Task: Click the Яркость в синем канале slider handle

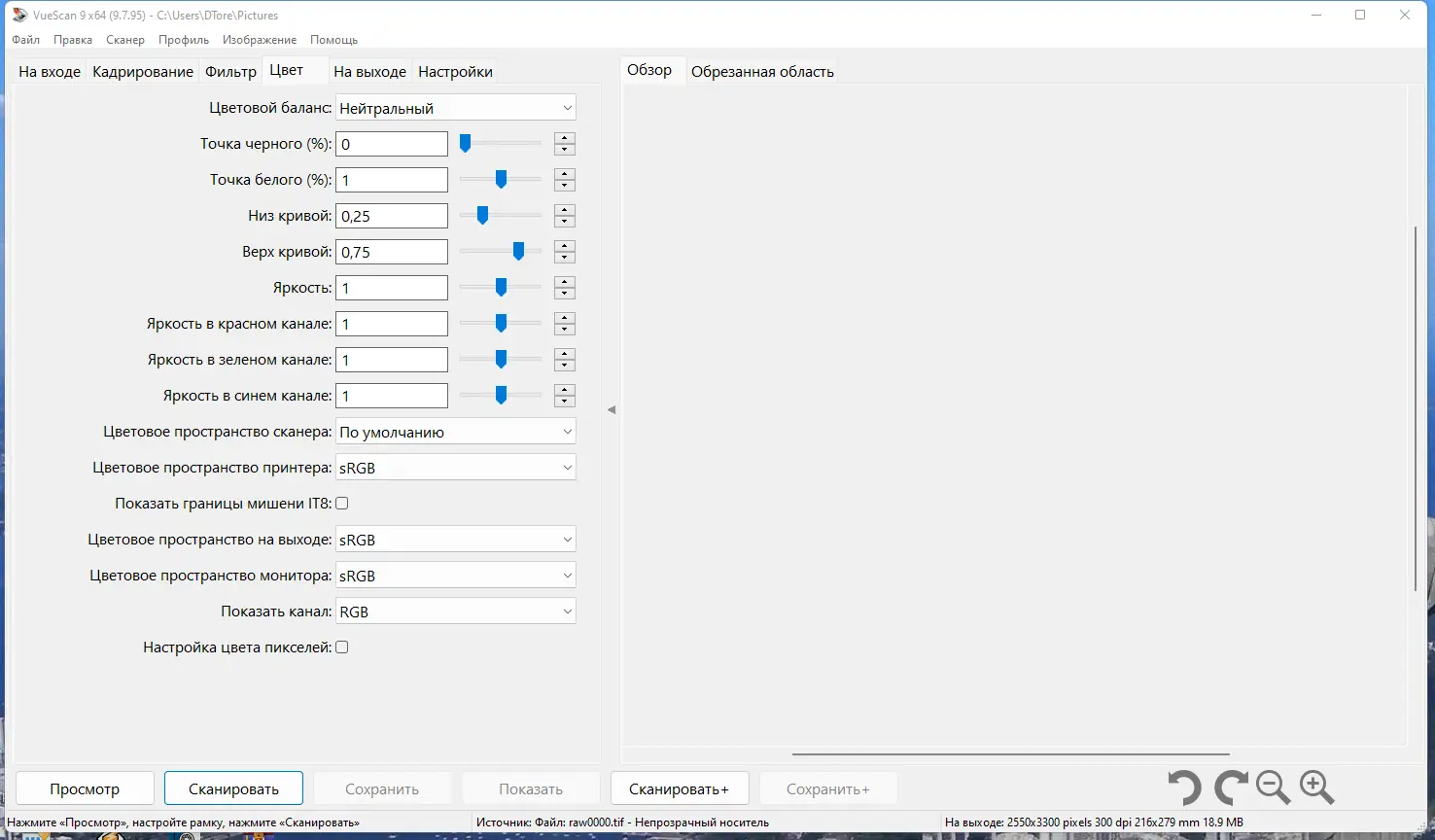Action: pos(501,396)
